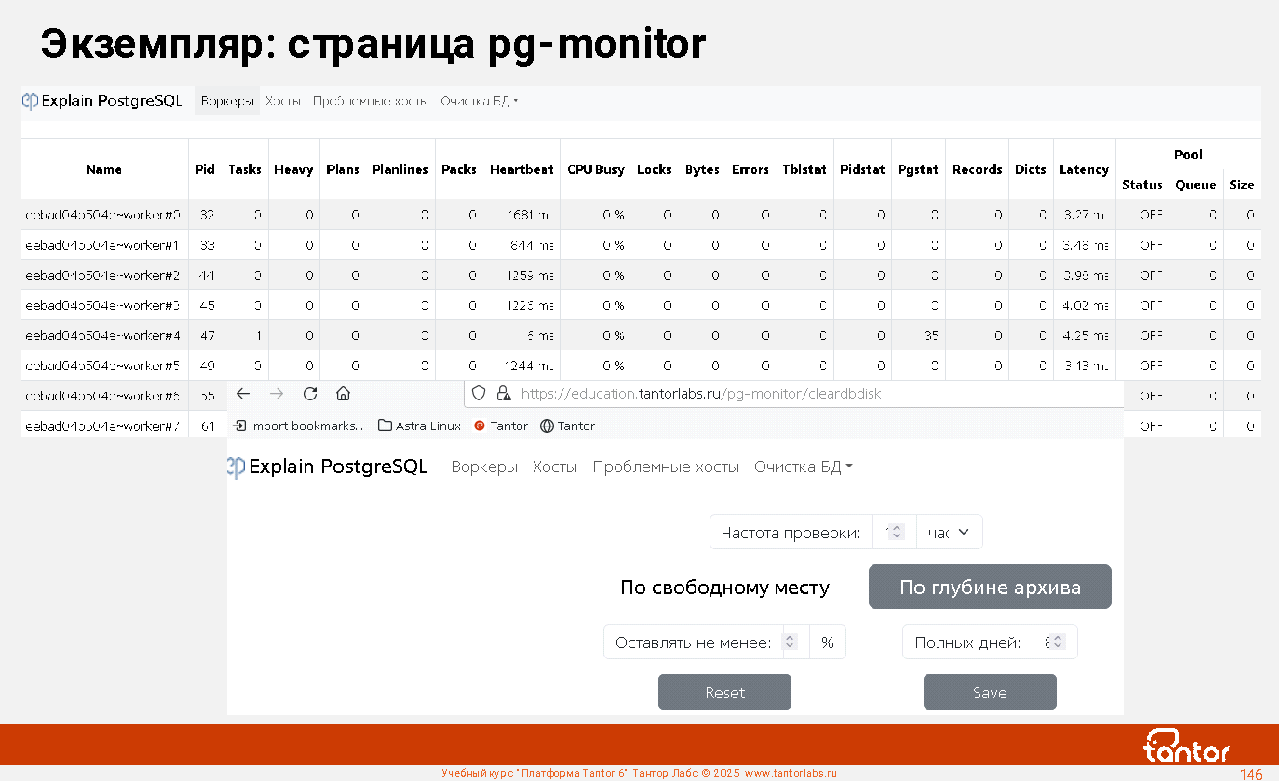Viewport: 1279px width, 781px height.
Task: Go to the browser home page icon
Action: 343,394
